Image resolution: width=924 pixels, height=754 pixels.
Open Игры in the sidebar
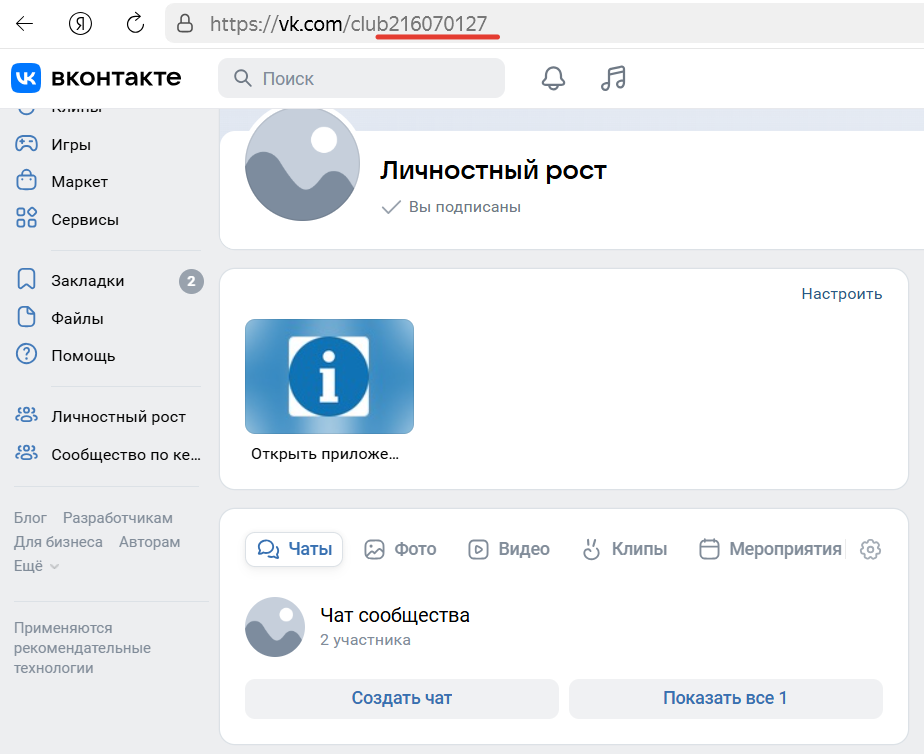click(x=71, y=144)
